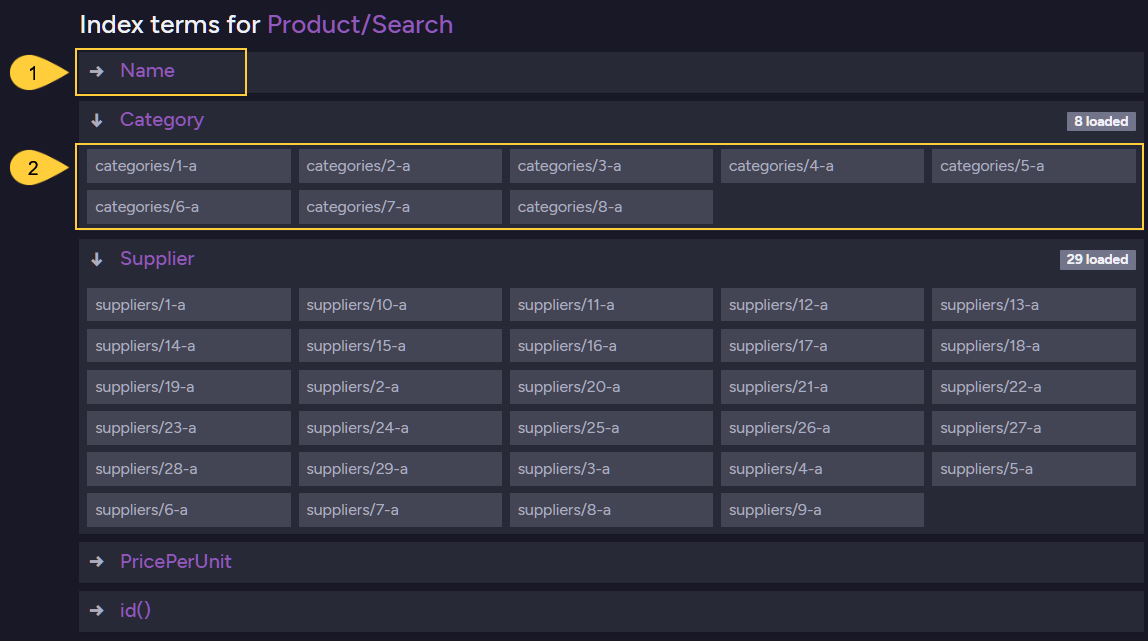Select term suppliers/22-a
Viewport: 1148px width, 641px height.
[1034, 387]
